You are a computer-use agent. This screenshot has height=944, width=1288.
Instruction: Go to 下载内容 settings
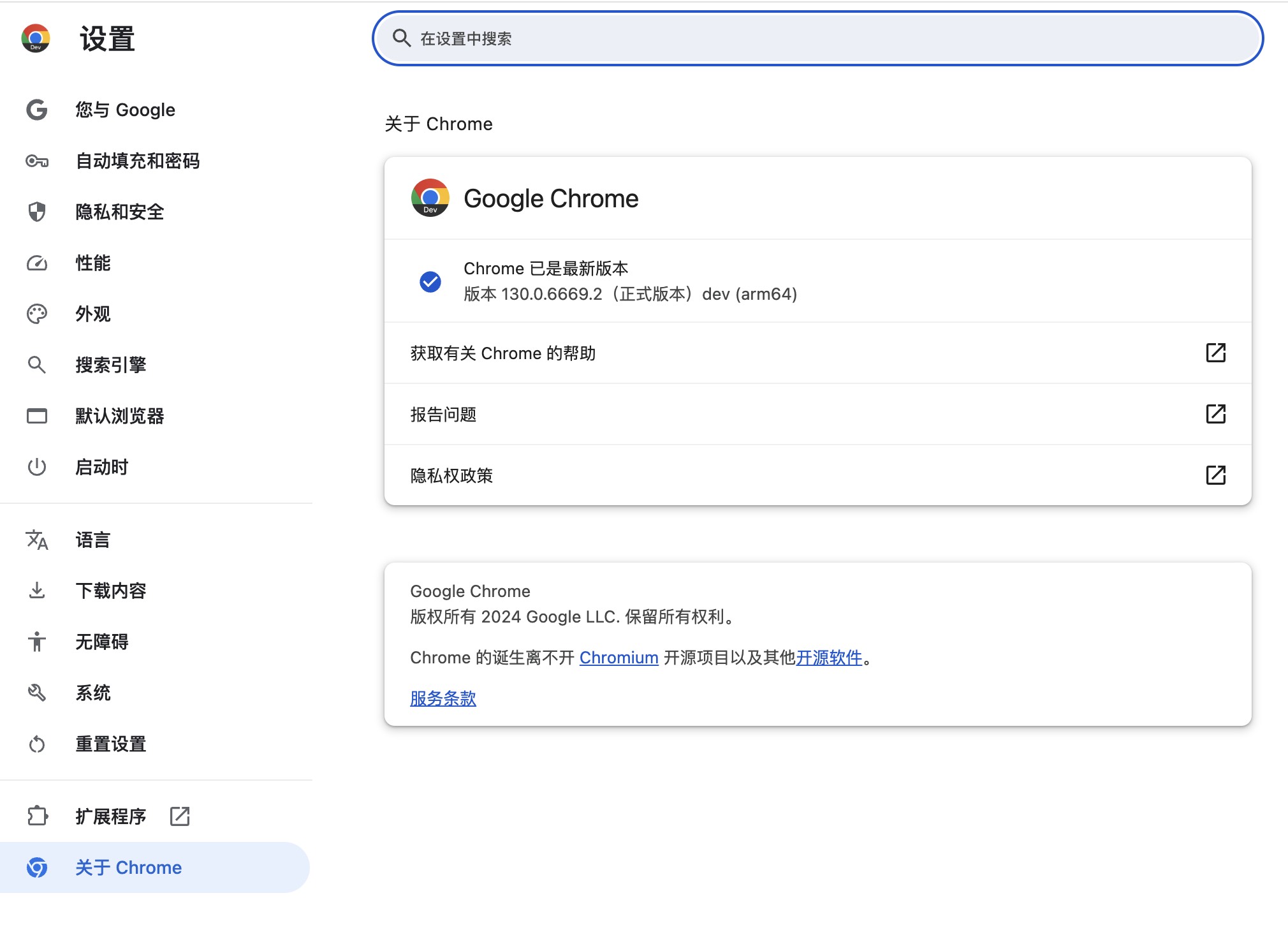pyautogui.click(x=155, y=591)
